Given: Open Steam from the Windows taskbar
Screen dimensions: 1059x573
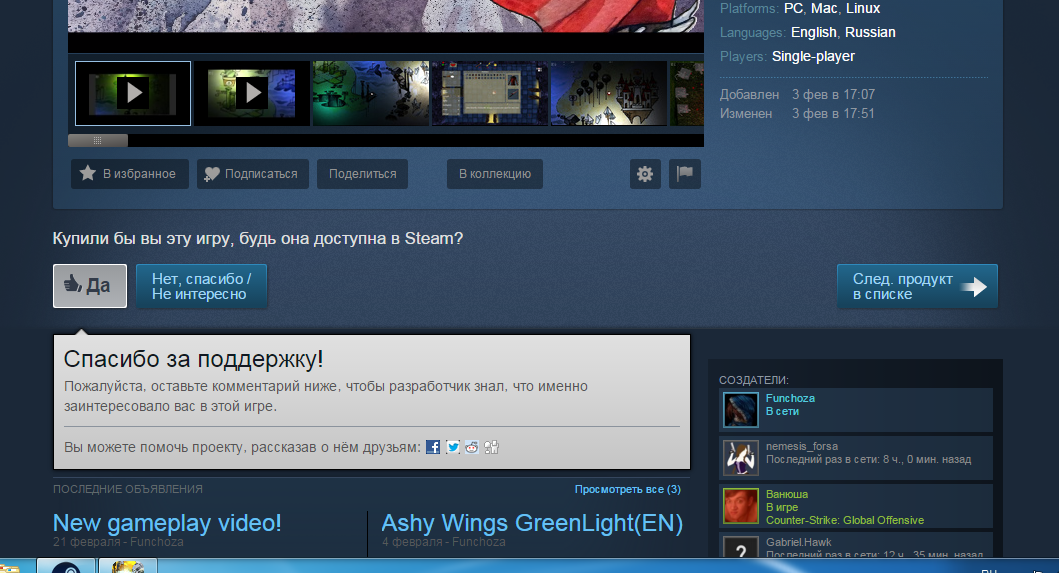Looking at the screenshot, I should tap(66, 566).
